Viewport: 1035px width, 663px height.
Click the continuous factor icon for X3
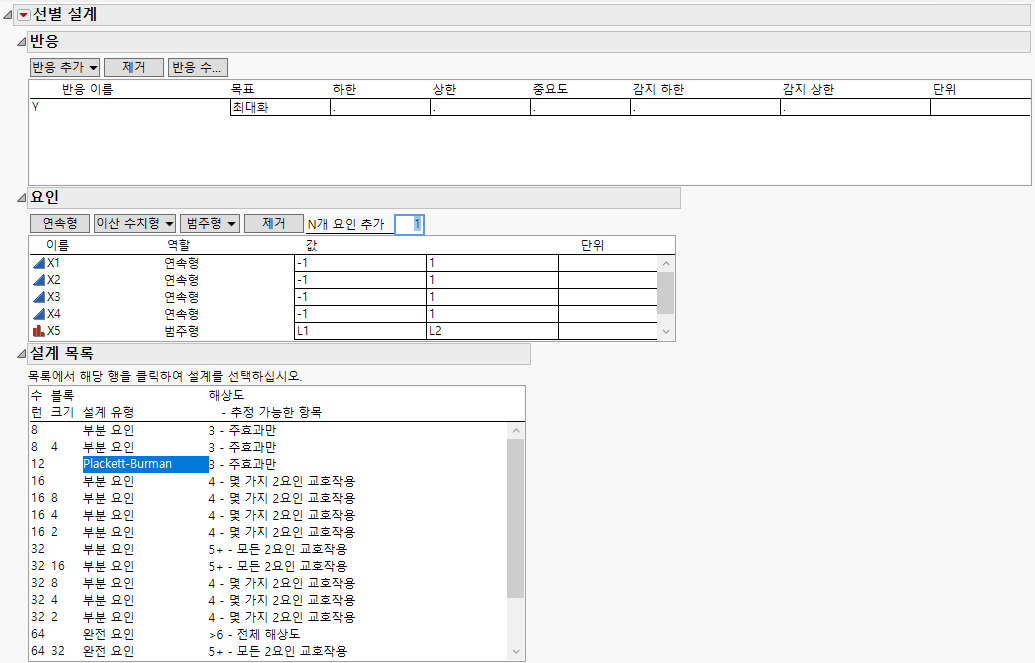39,297
